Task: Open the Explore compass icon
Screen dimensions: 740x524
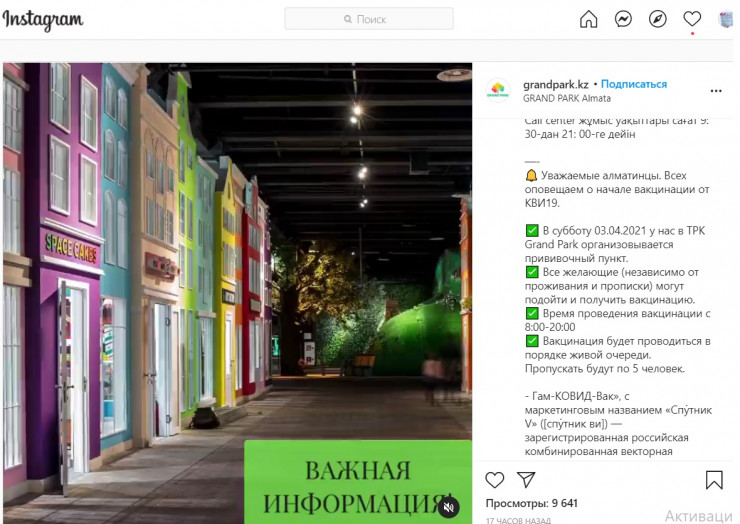Action: click(657, 19)
